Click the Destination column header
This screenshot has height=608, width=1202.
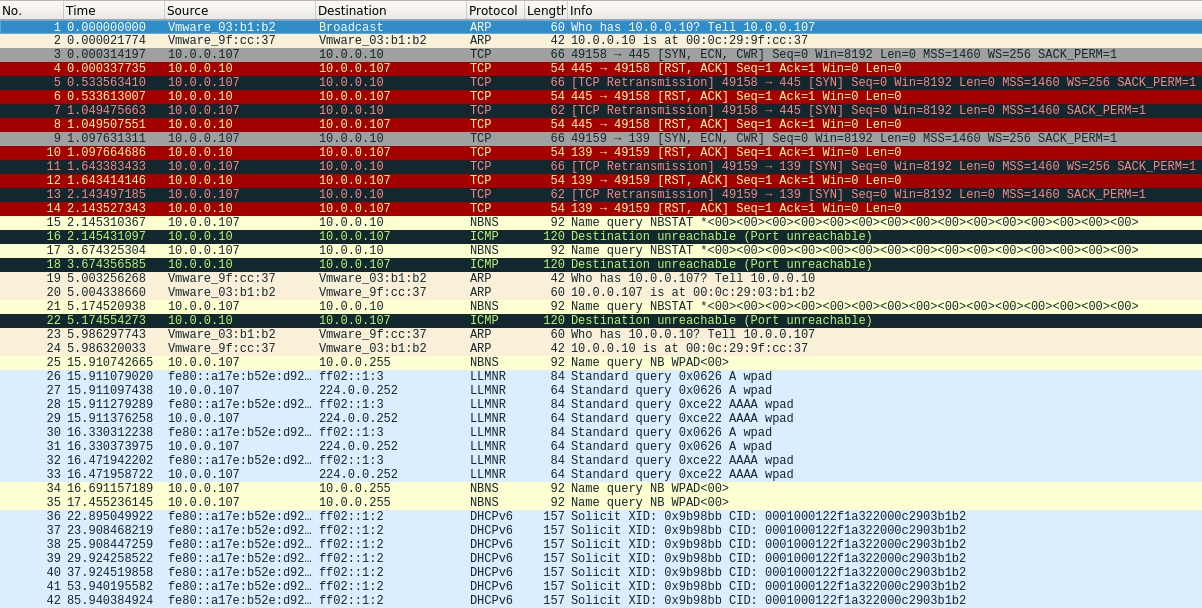point(391,10)
